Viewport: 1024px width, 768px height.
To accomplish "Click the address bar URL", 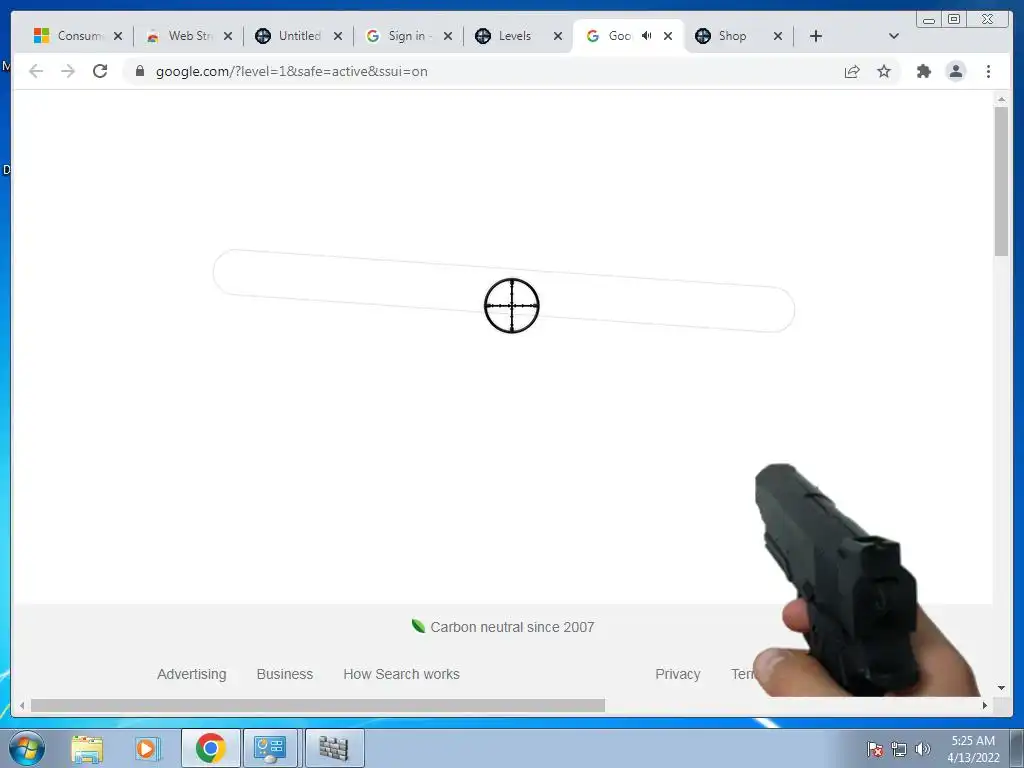I will pos(291,71).
